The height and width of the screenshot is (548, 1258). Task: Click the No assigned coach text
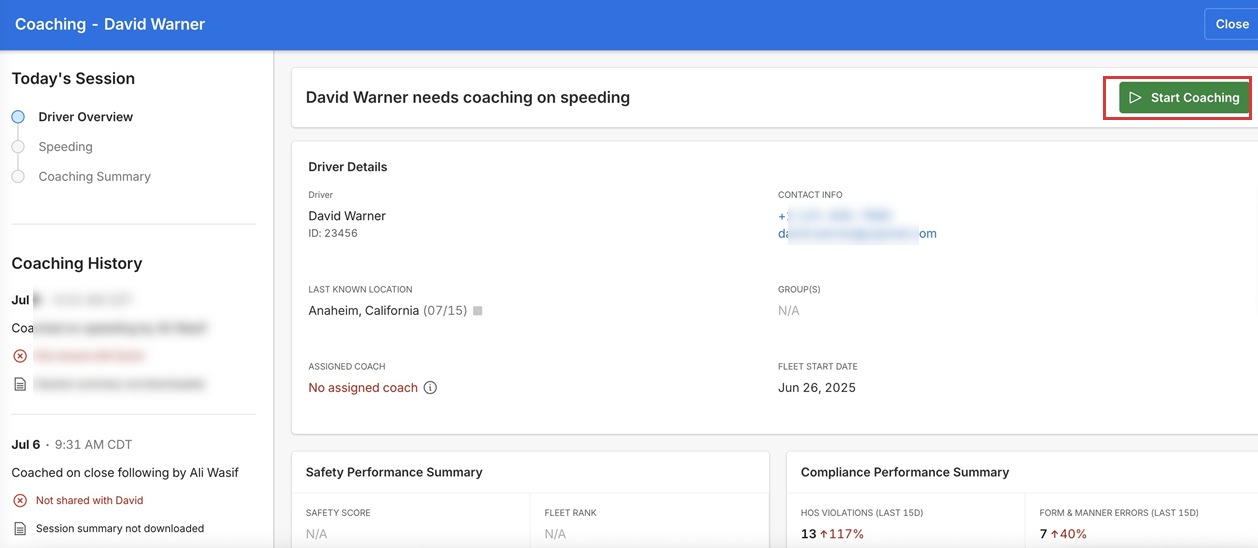(363, 388)
